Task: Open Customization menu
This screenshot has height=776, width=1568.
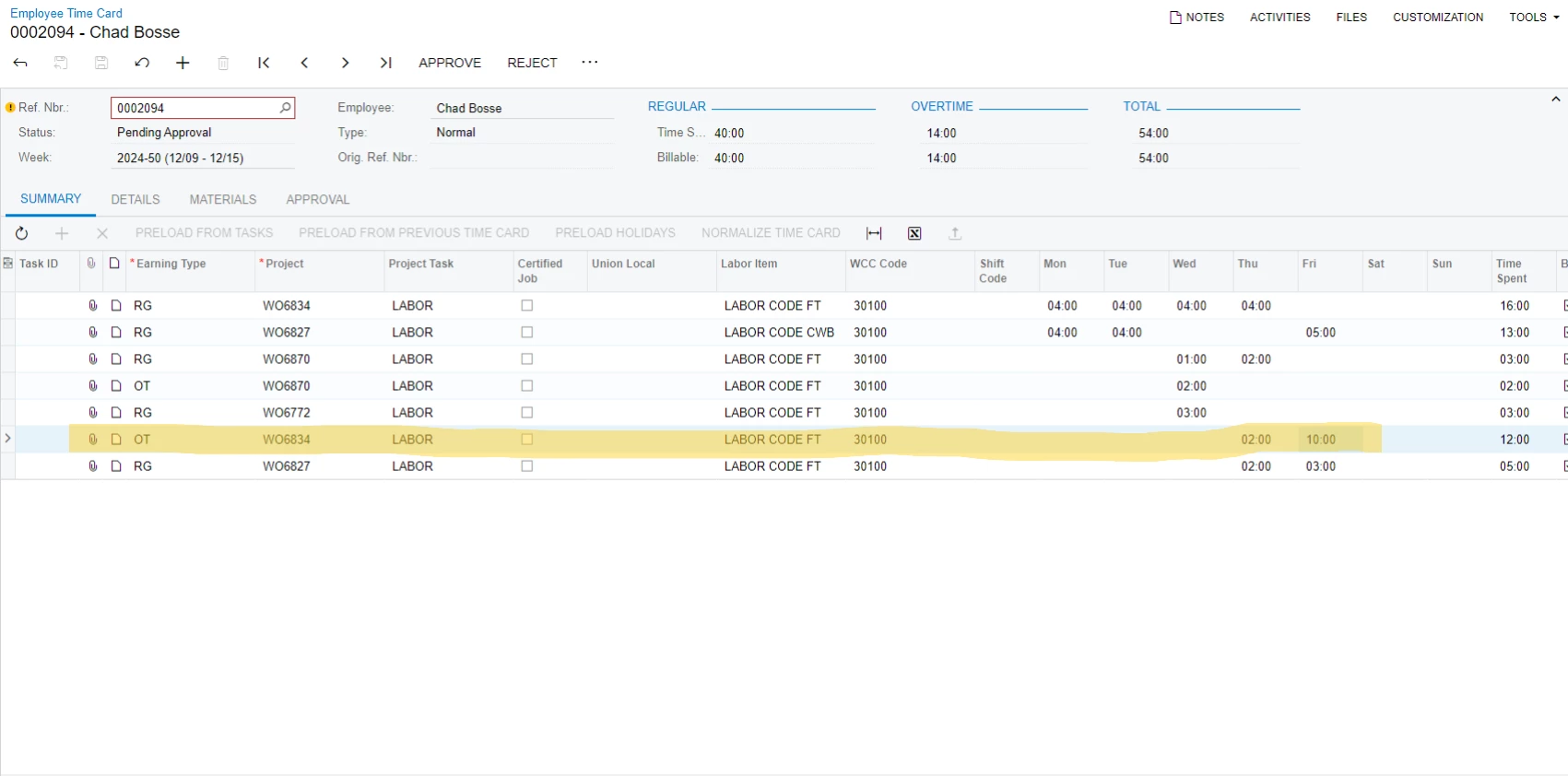Action: click(1438, 17)
